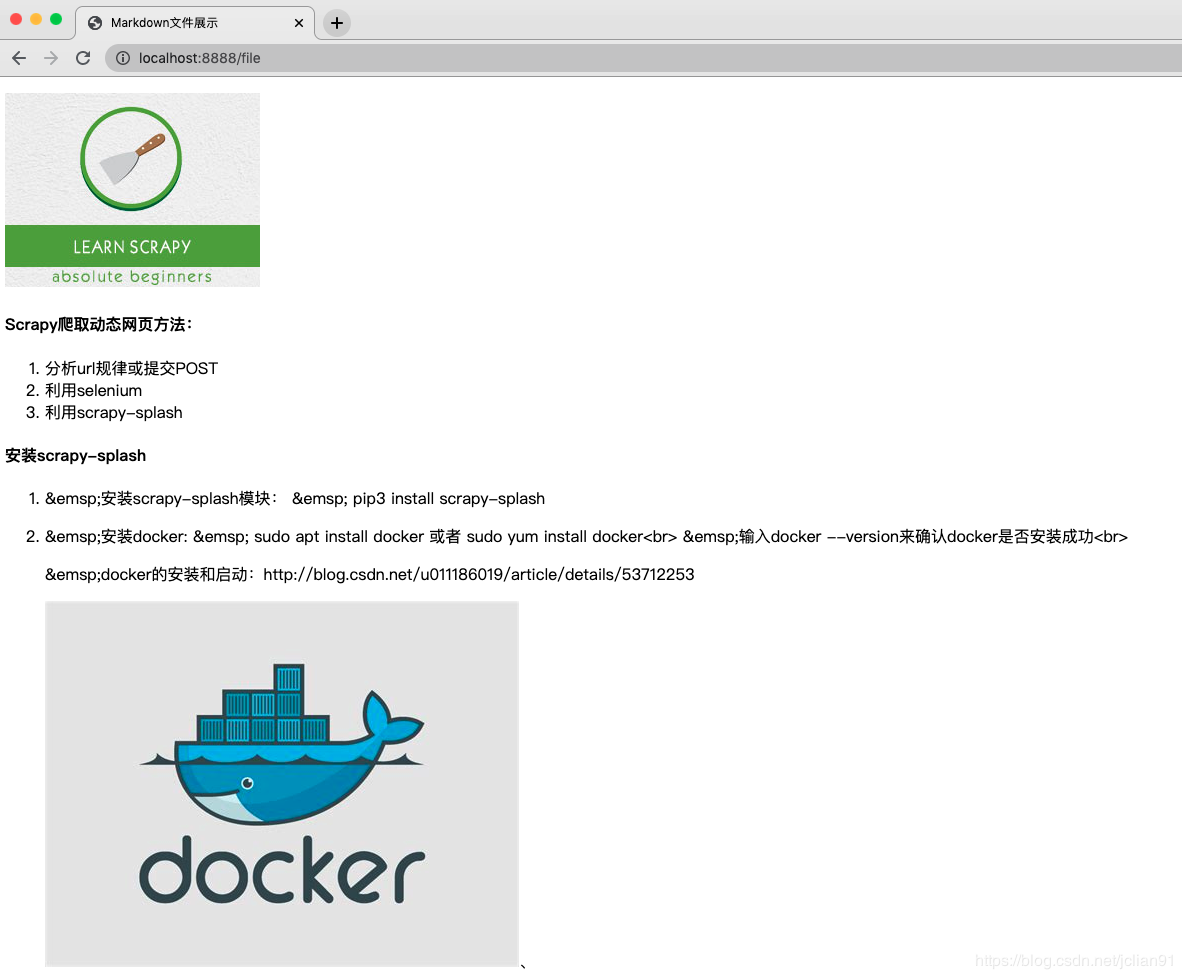
Task: Click the Learn Scrapy banner image
Action: pyautogui.click(x=133, y=190)
